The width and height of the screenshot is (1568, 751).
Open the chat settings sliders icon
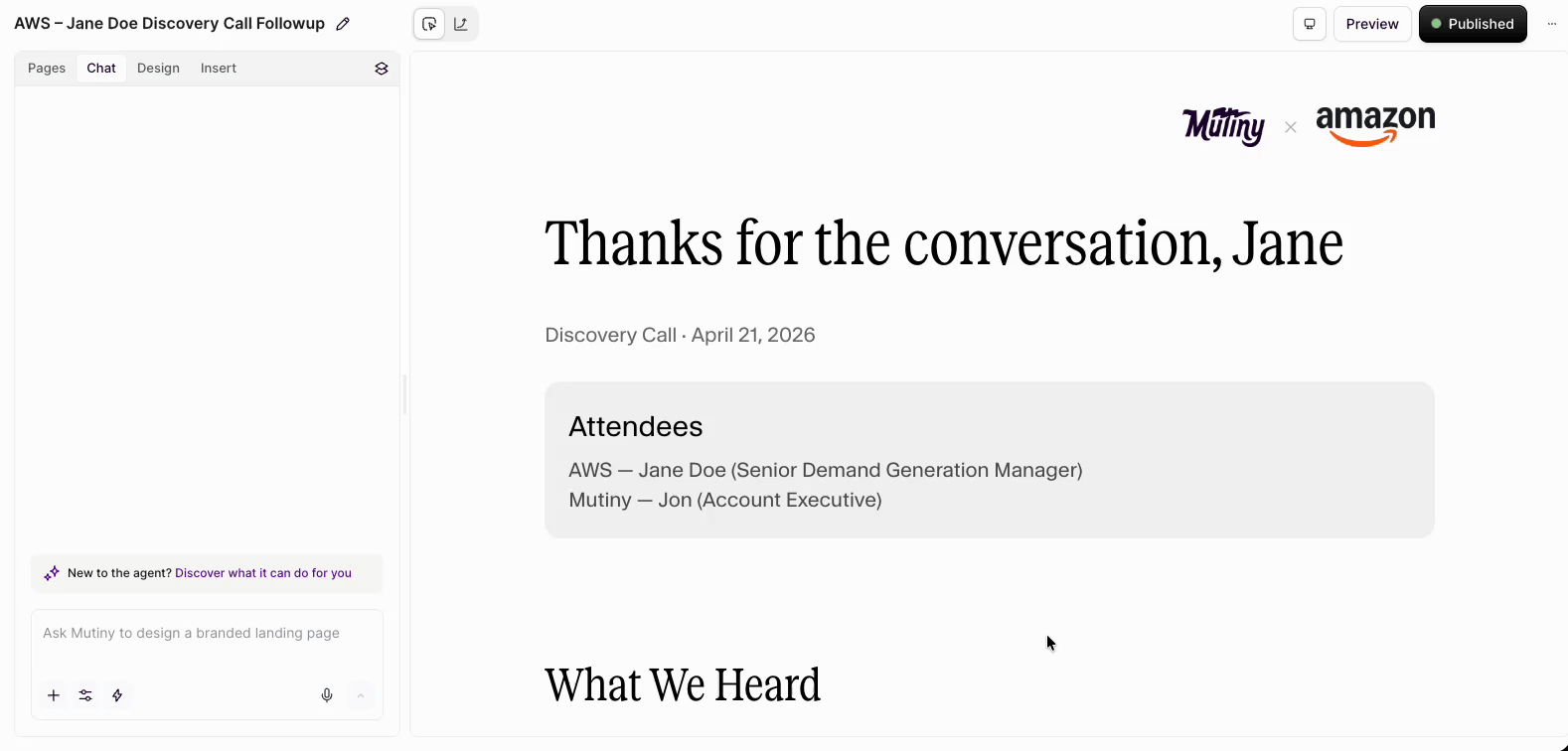(x=85, y=695)
